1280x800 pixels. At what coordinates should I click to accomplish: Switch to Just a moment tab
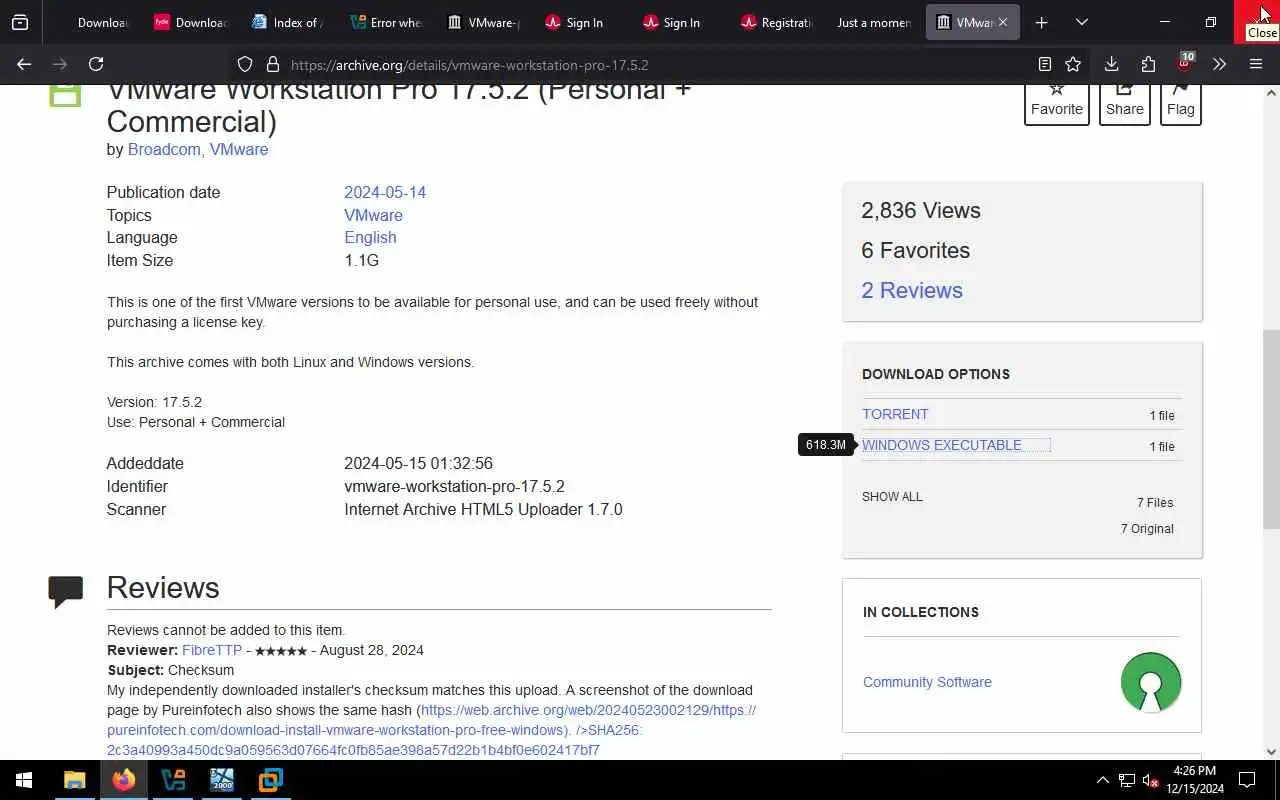873,22
